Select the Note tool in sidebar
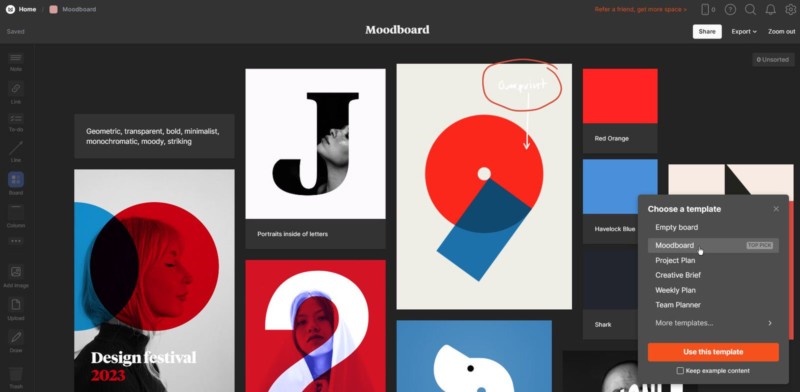The width and height of the screenshot is (800, 392). click(x=16, y=61)
